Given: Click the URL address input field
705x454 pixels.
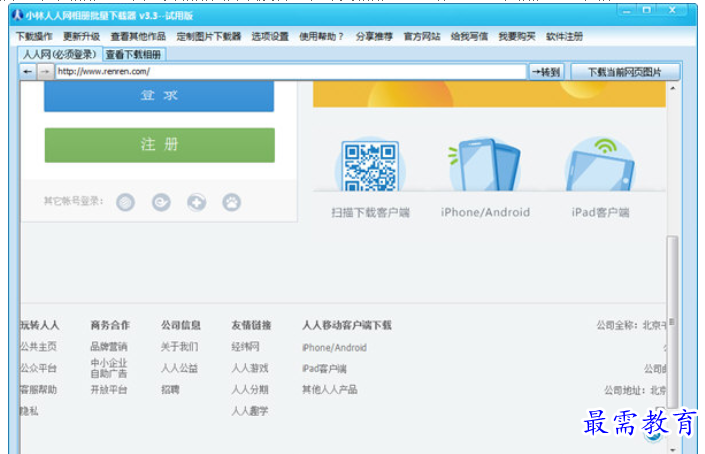Looking at the screenshot, I should click(x=290, y=71).
